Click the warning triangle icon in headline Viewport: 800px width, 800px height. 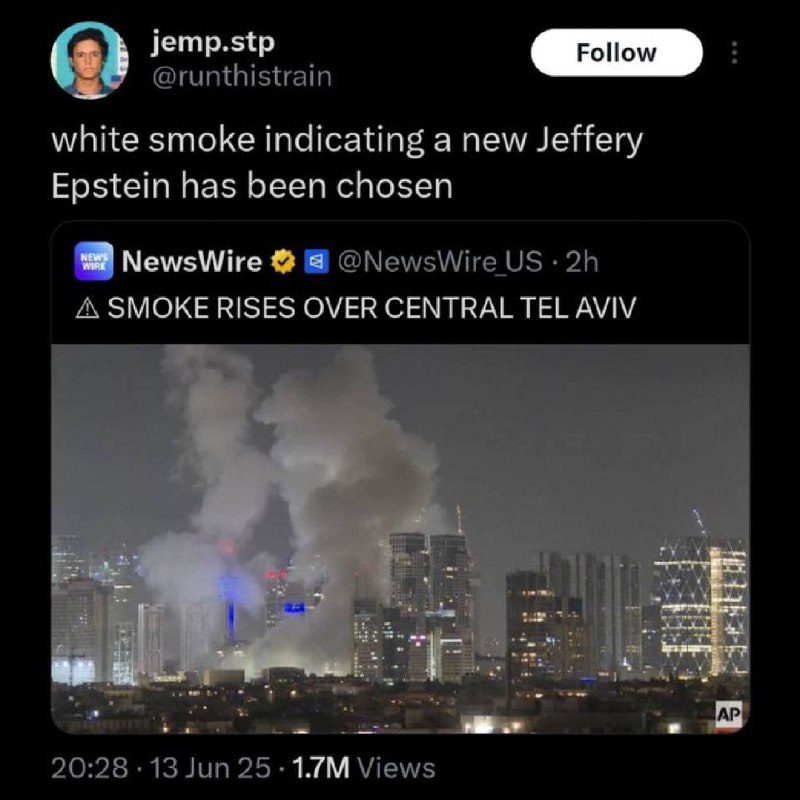coord(87,308)
